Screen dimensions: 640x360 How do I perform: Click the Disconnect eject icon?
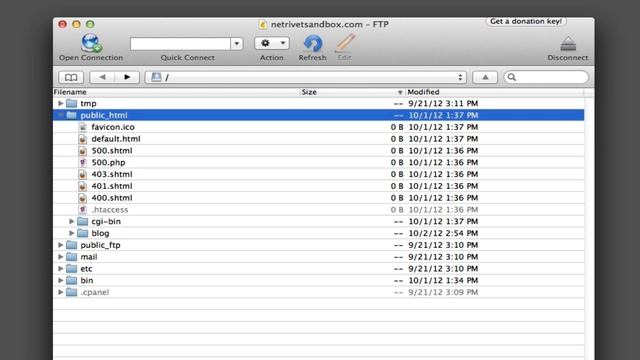(x=568, y=43)
